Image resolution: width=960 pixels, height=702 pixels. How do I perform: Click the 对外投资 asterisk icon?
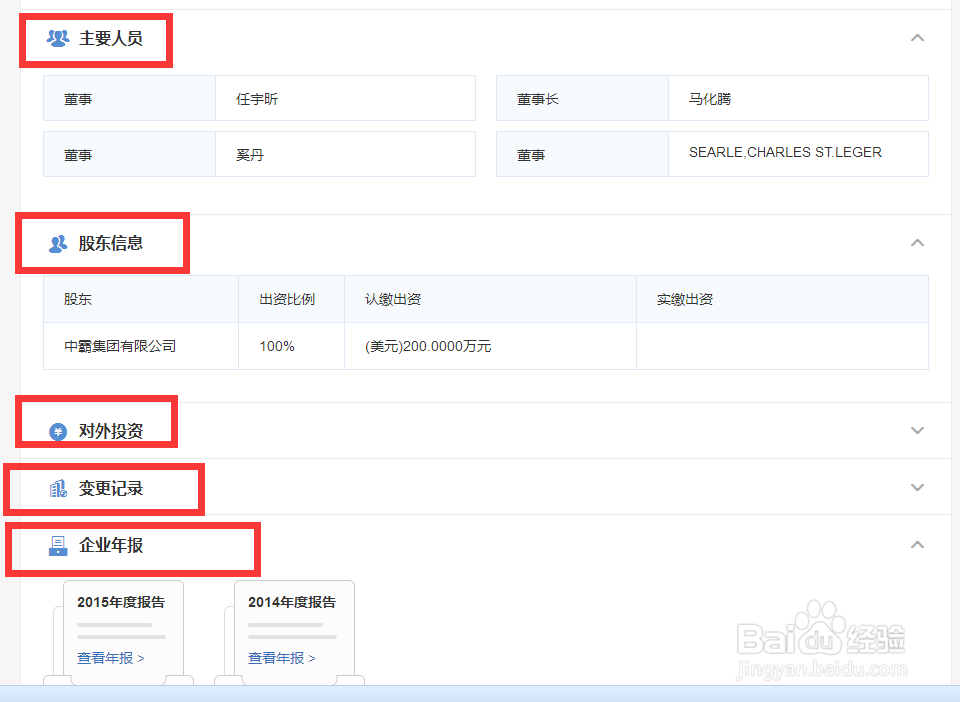point(56,430)
